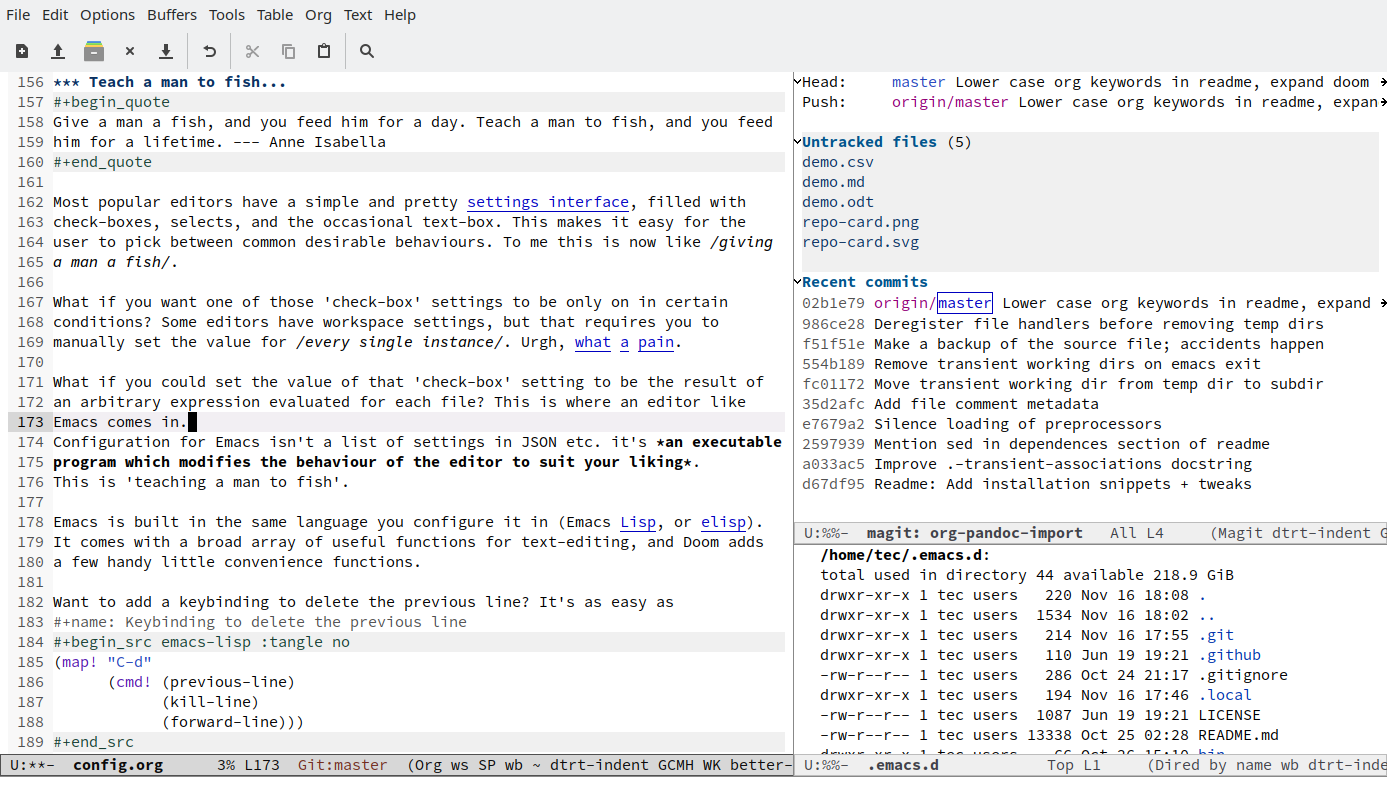Open Dired with the folder toolbar icon
The height and width of the screenshot is (797, 1387).
tap(94, 50)
